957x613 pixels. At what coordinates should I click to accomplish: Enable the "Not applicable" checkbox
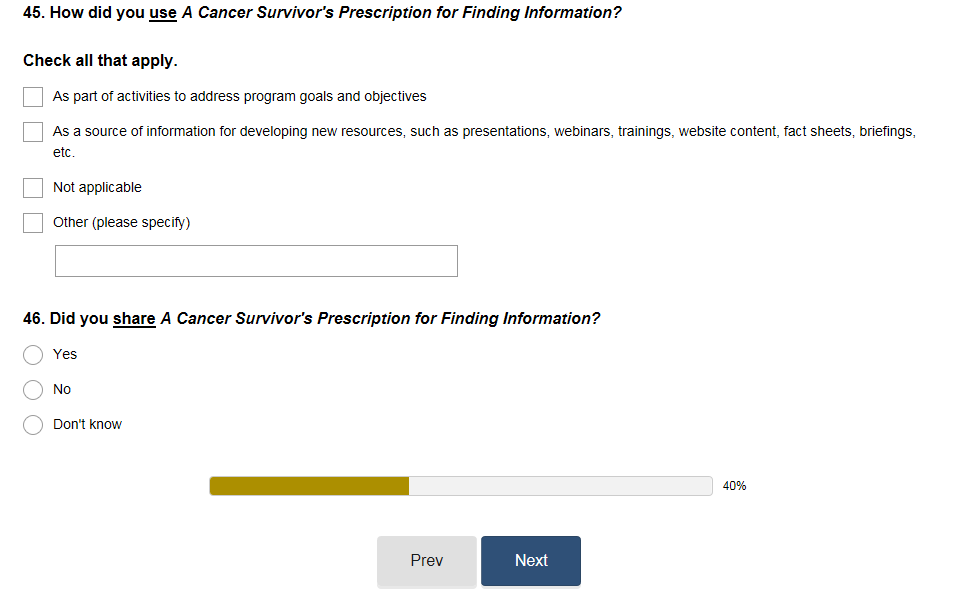coord(33,188)
